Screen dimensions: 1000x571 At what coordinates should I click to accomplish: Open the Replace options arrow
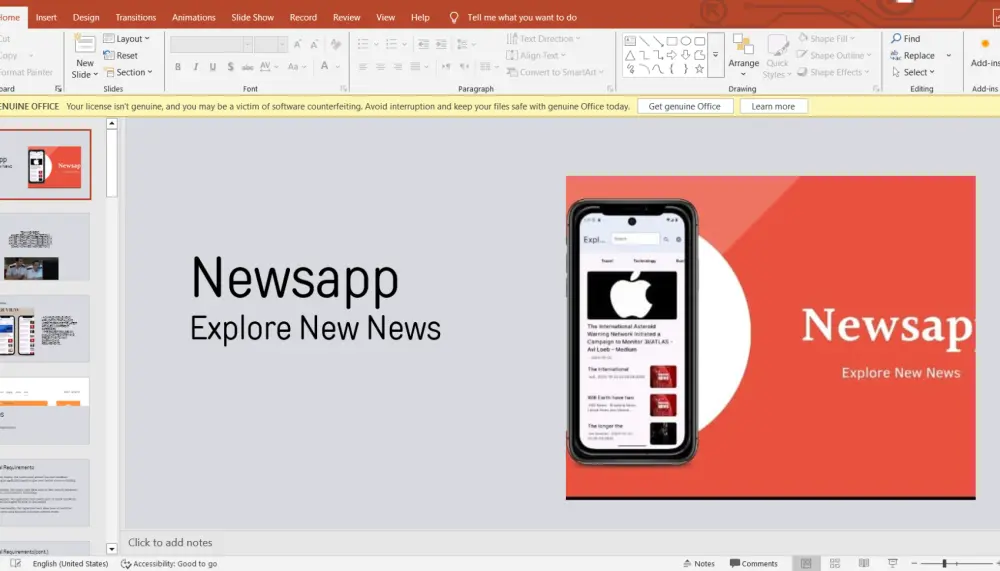point(948,56)
